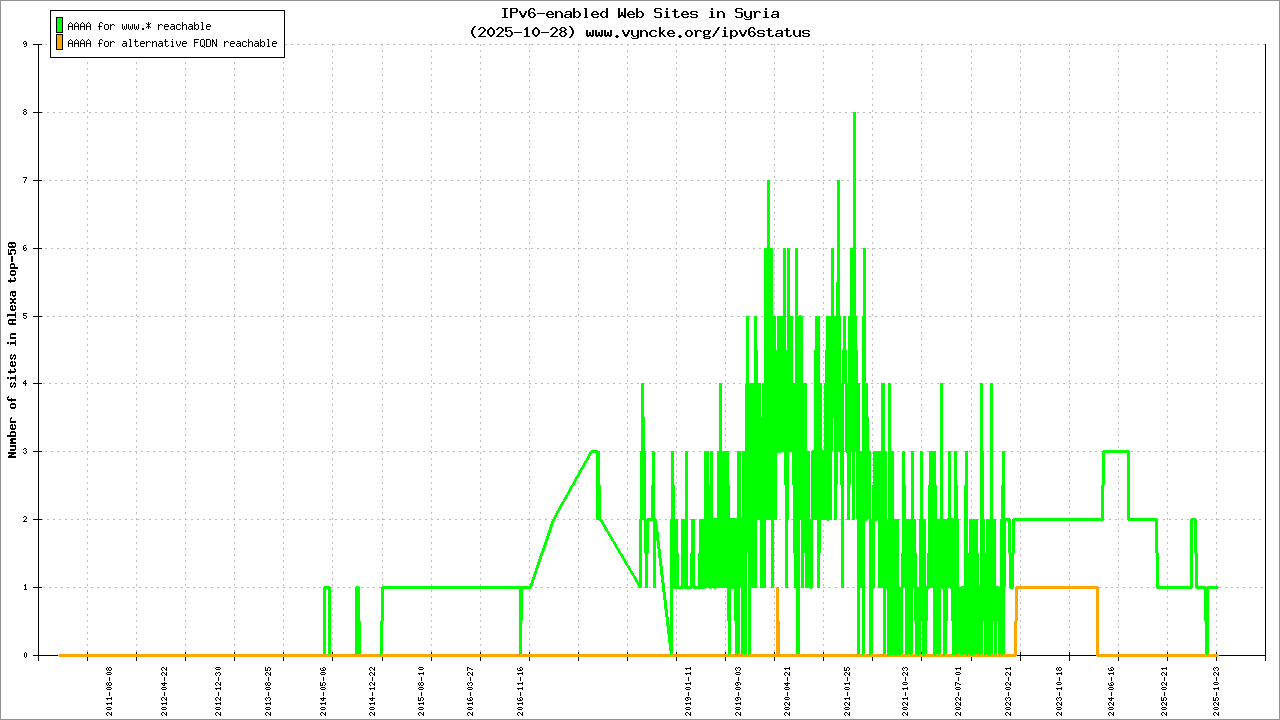The height and width of the screenshot is (720, 1280).
Task: Click the green legend color swatch
Action: (x=59, y=25)
